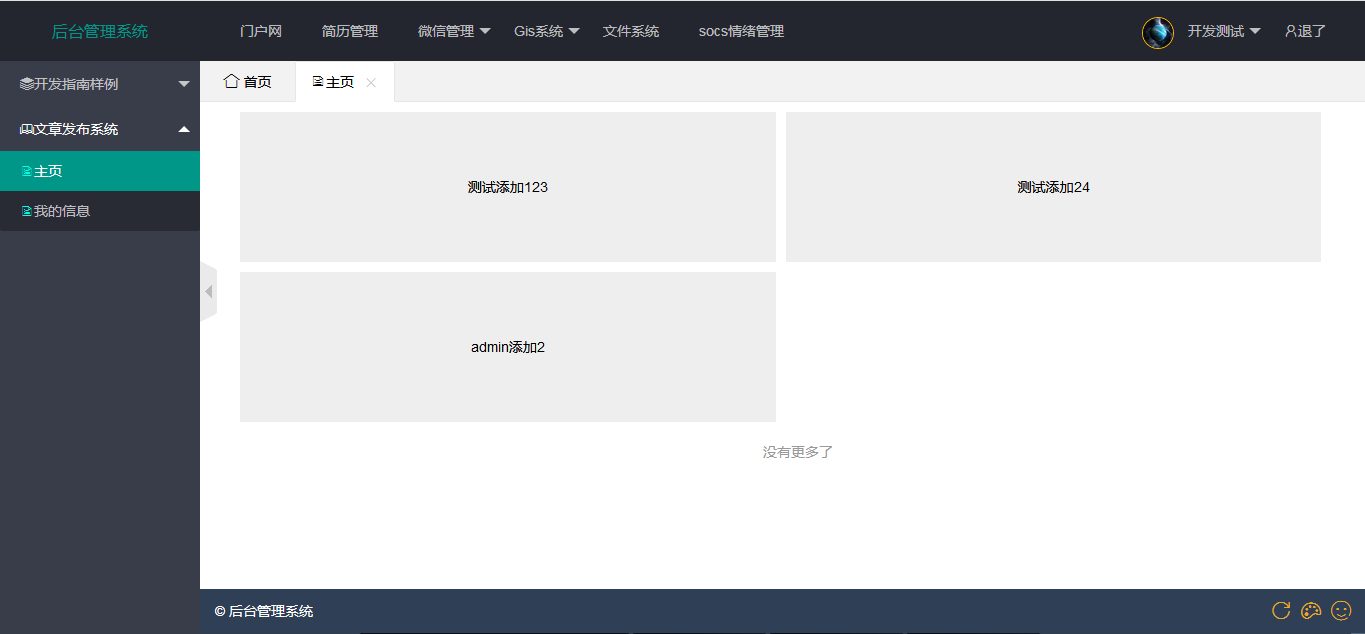
Task: Click the 退了 logout link
Action: (1305, 31)
